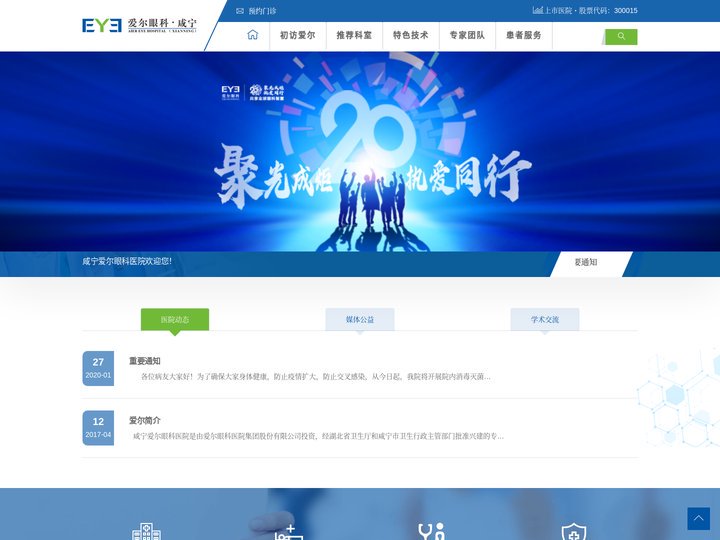Click the home icon in navigation bar
The image size is (720, 540).
point(253,35)
